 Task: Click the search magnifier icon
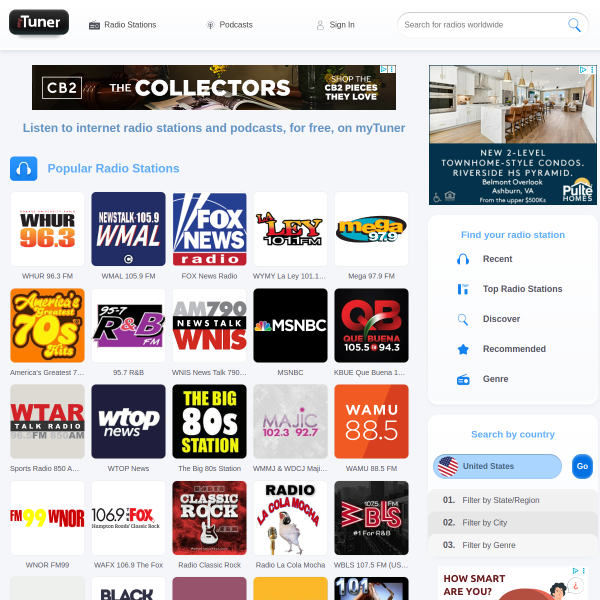574,25
